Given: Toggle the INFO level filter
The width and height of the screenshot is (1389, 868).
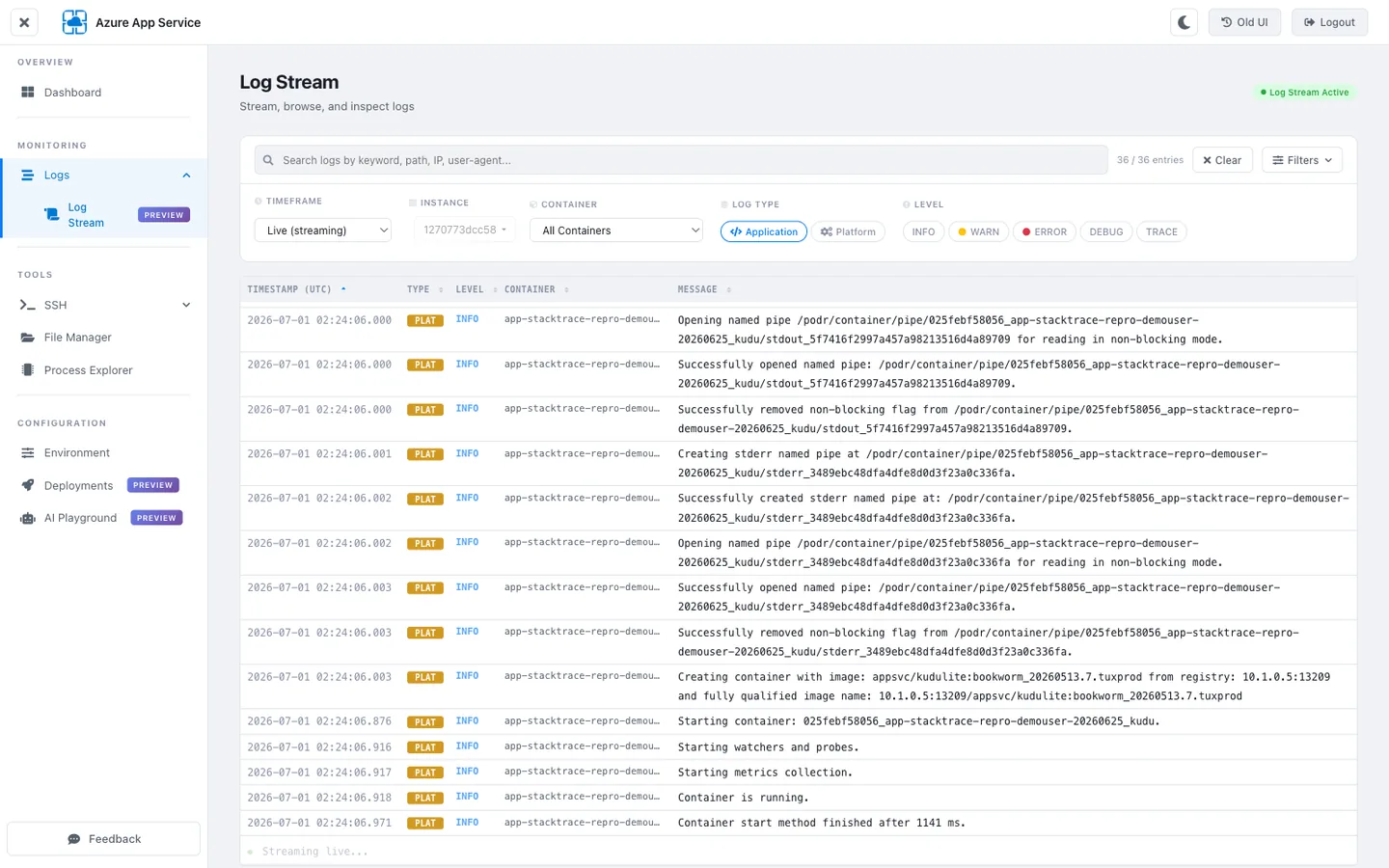Looking at the screenshot, I should click(923, 231).
